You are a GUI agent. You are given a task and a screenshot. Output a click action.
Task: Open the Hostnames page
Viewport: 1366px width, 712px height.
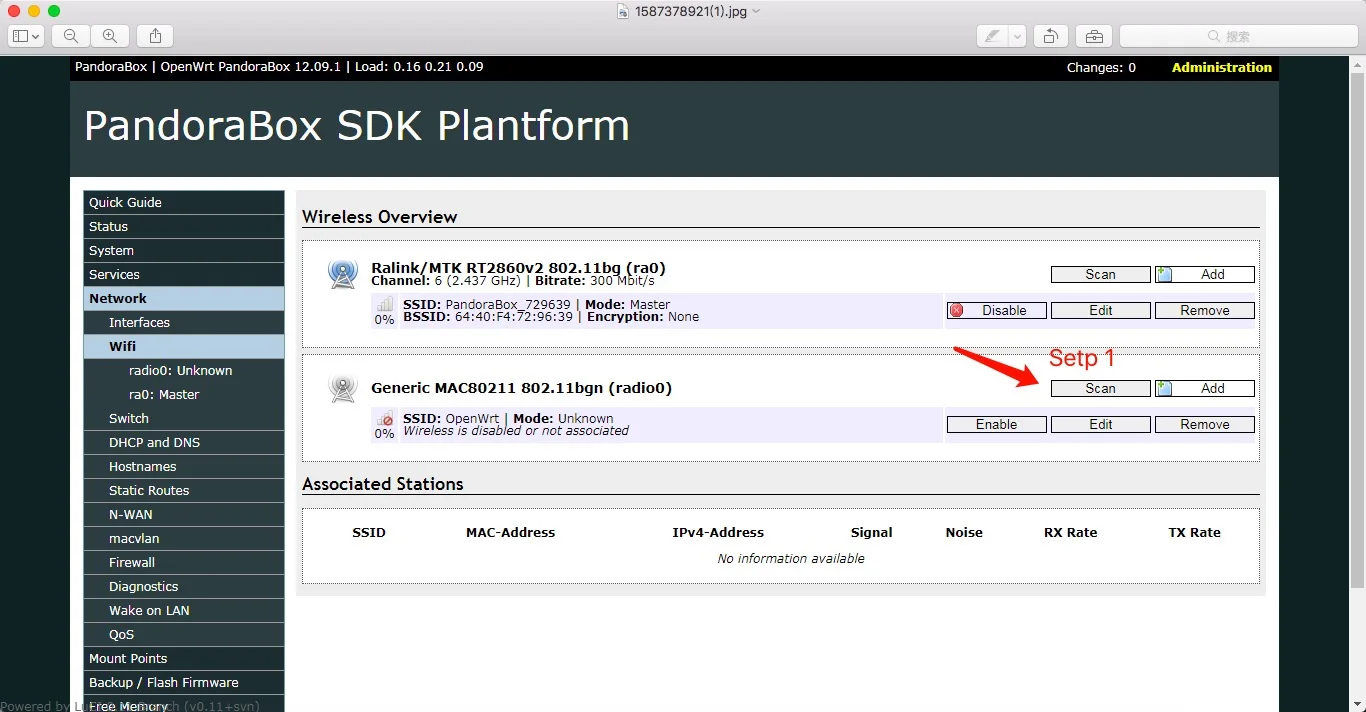click(184, 466)
